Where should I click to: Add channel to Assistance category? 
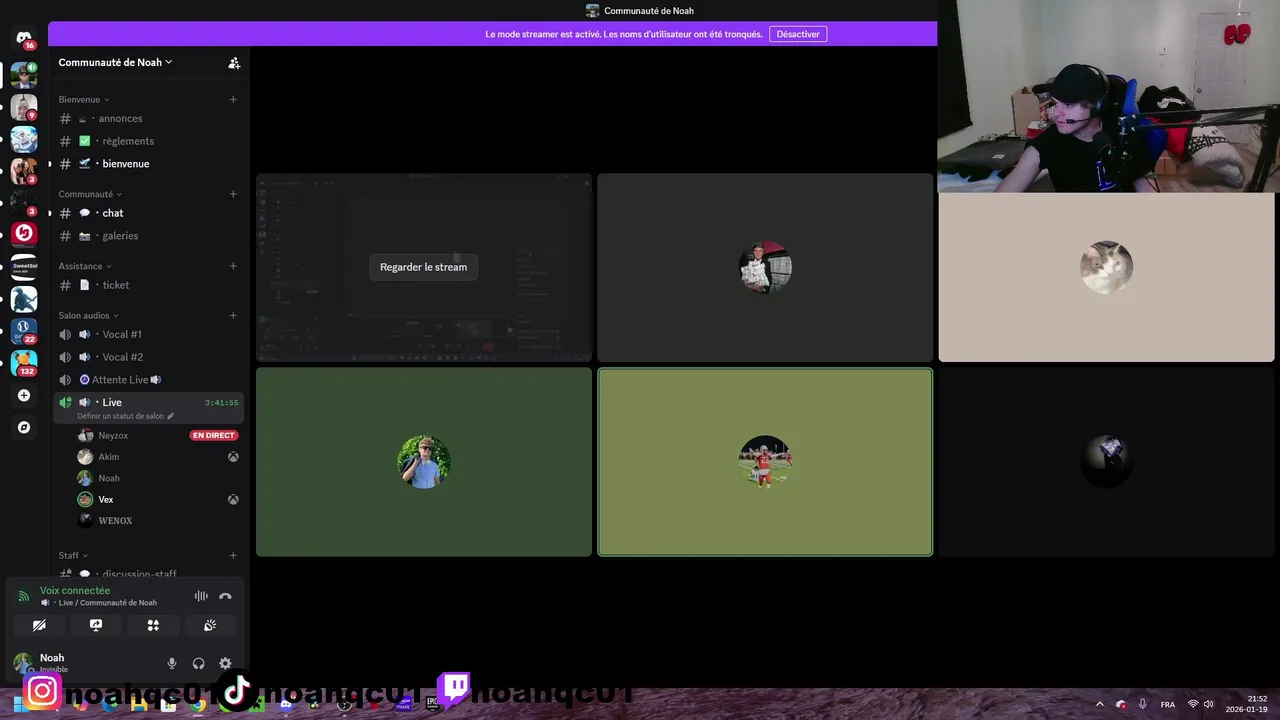click(233, 266)
